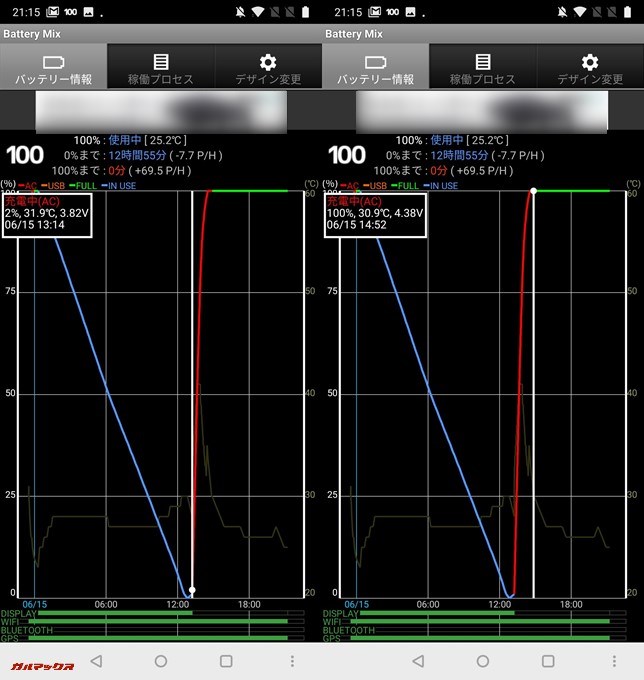Click the process list icon in right screenshot
The image size is (644, 680).
coord(483,61)
